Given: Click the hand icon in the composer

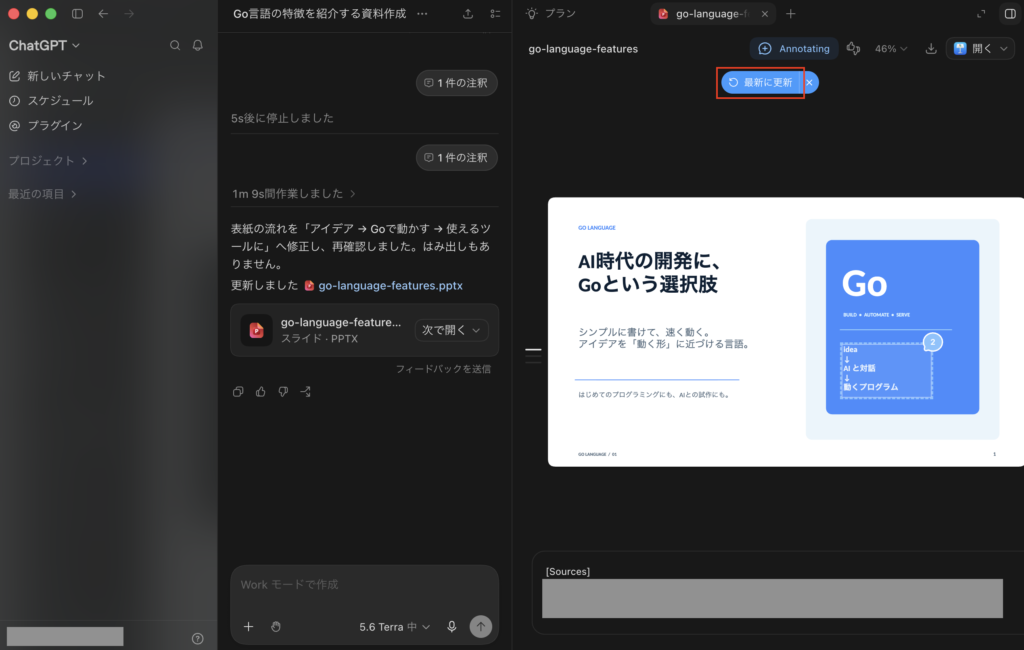Looking at the screenshot, I should tap(276, 626).
